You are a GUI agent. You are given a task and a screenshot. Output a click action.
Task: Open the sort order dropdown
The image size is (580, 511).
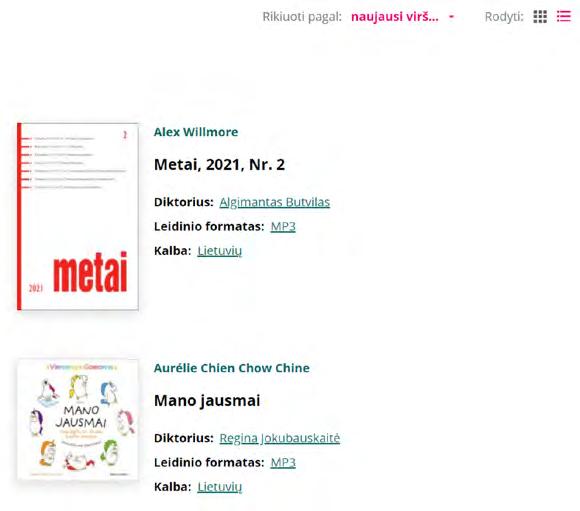[402, 17]
